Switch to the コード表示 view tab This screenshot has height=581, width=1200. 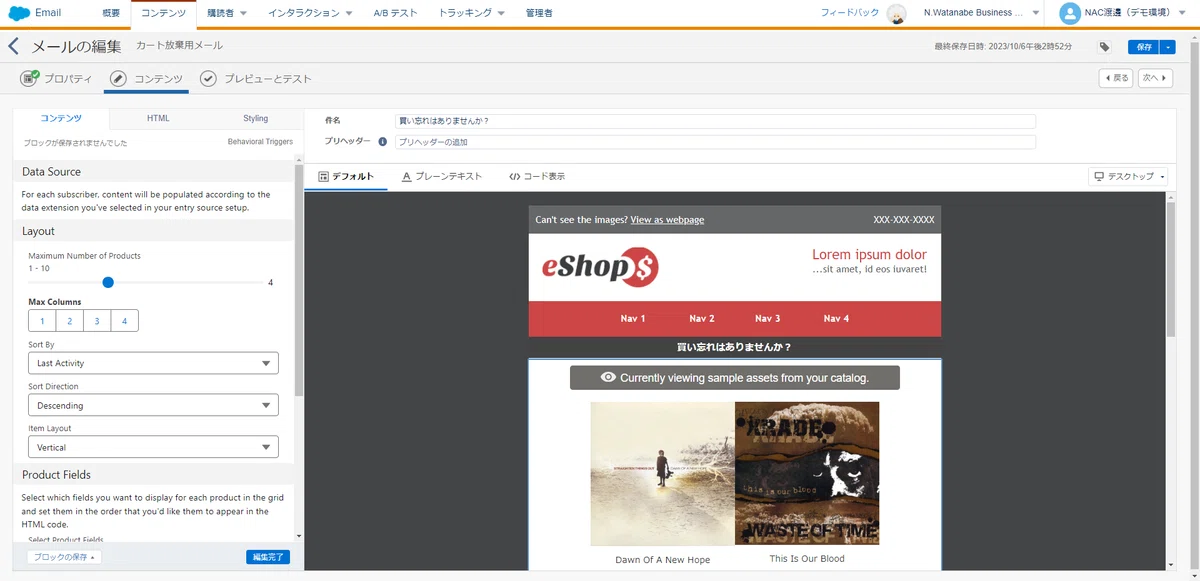click(x=536, y=176)
